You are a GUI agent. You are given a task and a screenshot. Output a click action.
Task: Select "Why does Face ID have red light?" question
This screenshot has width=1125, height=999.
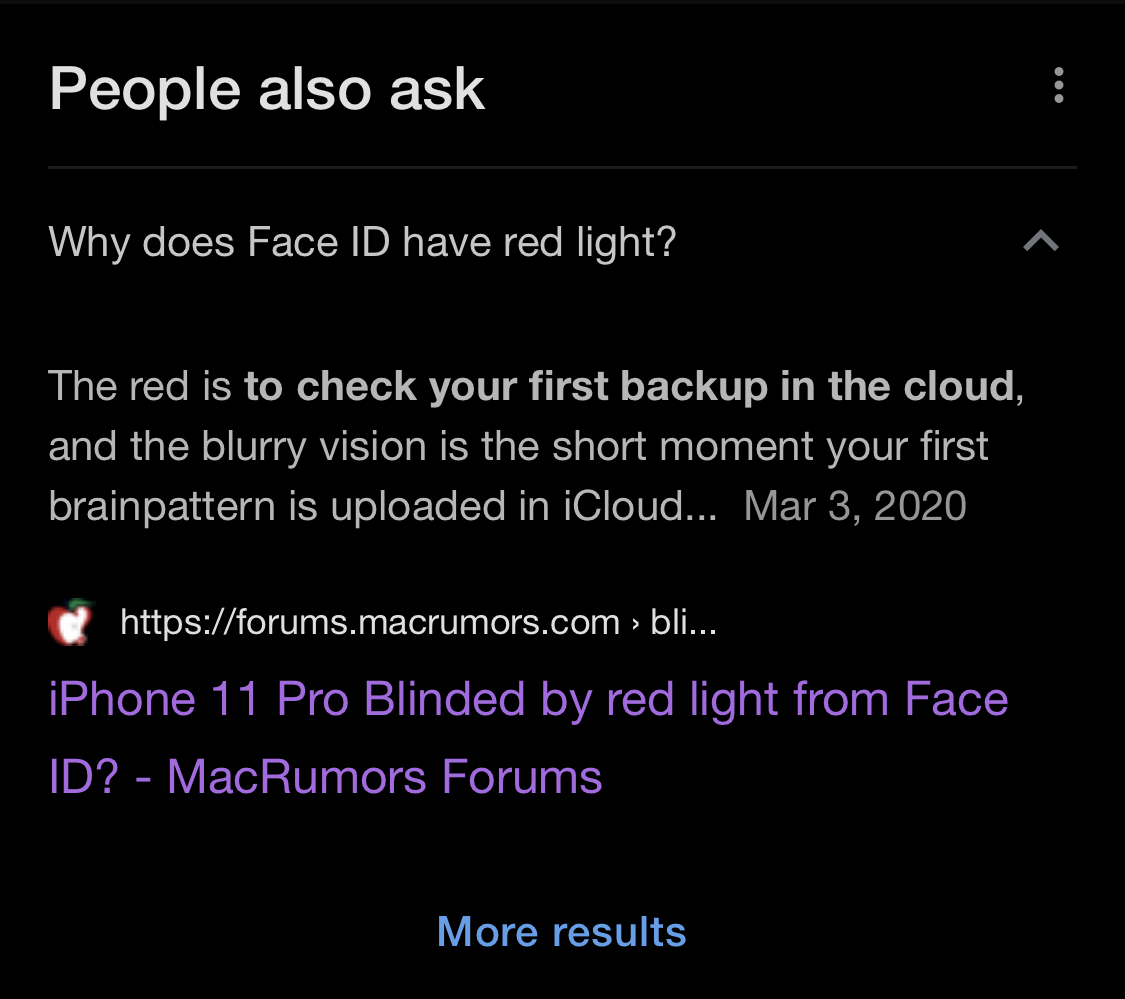tap(363, 242)
